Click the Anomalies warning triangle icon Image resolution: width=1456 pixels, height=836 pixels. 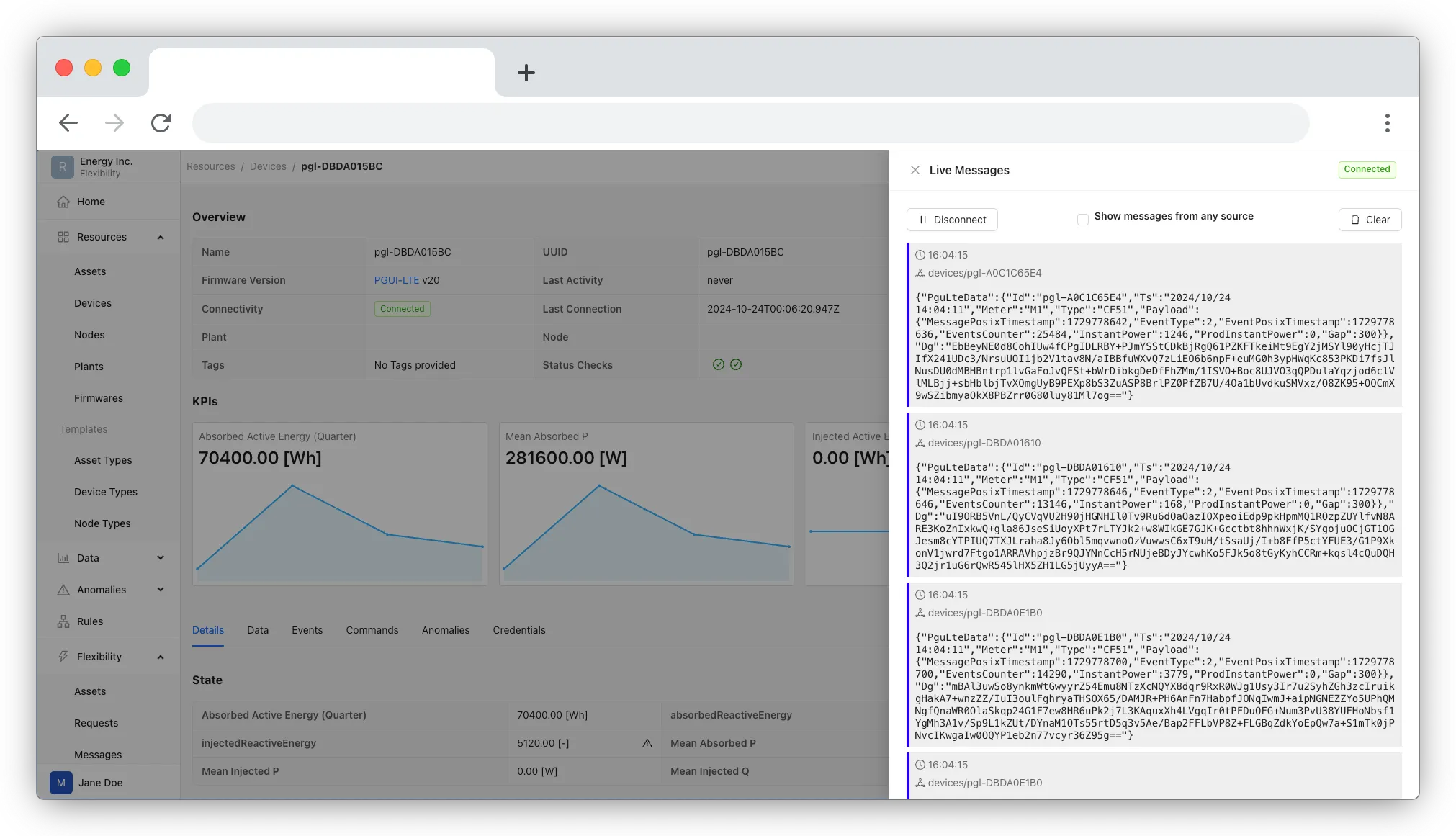tap(63, 590)
